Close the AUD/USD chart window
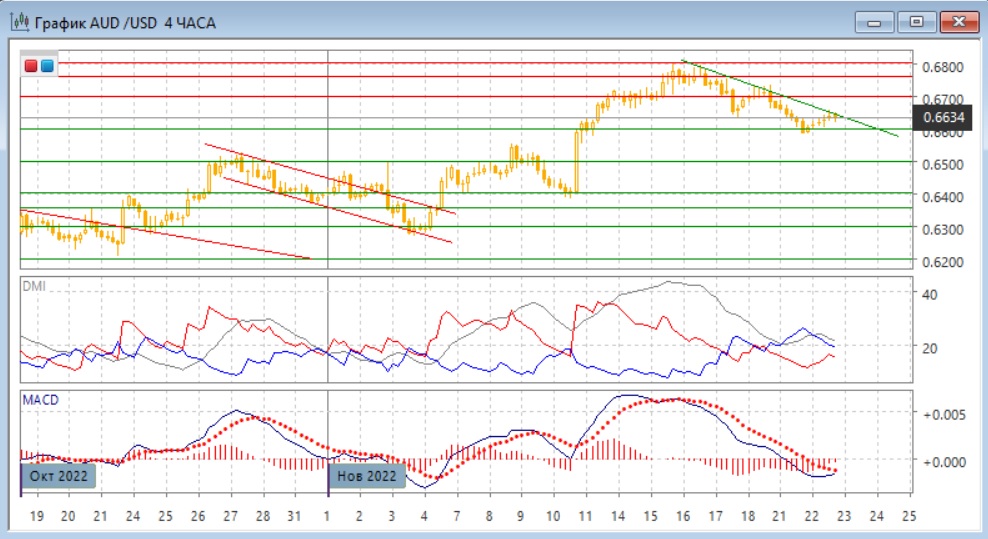Screen dimensions: 988x539 point(958,20)
